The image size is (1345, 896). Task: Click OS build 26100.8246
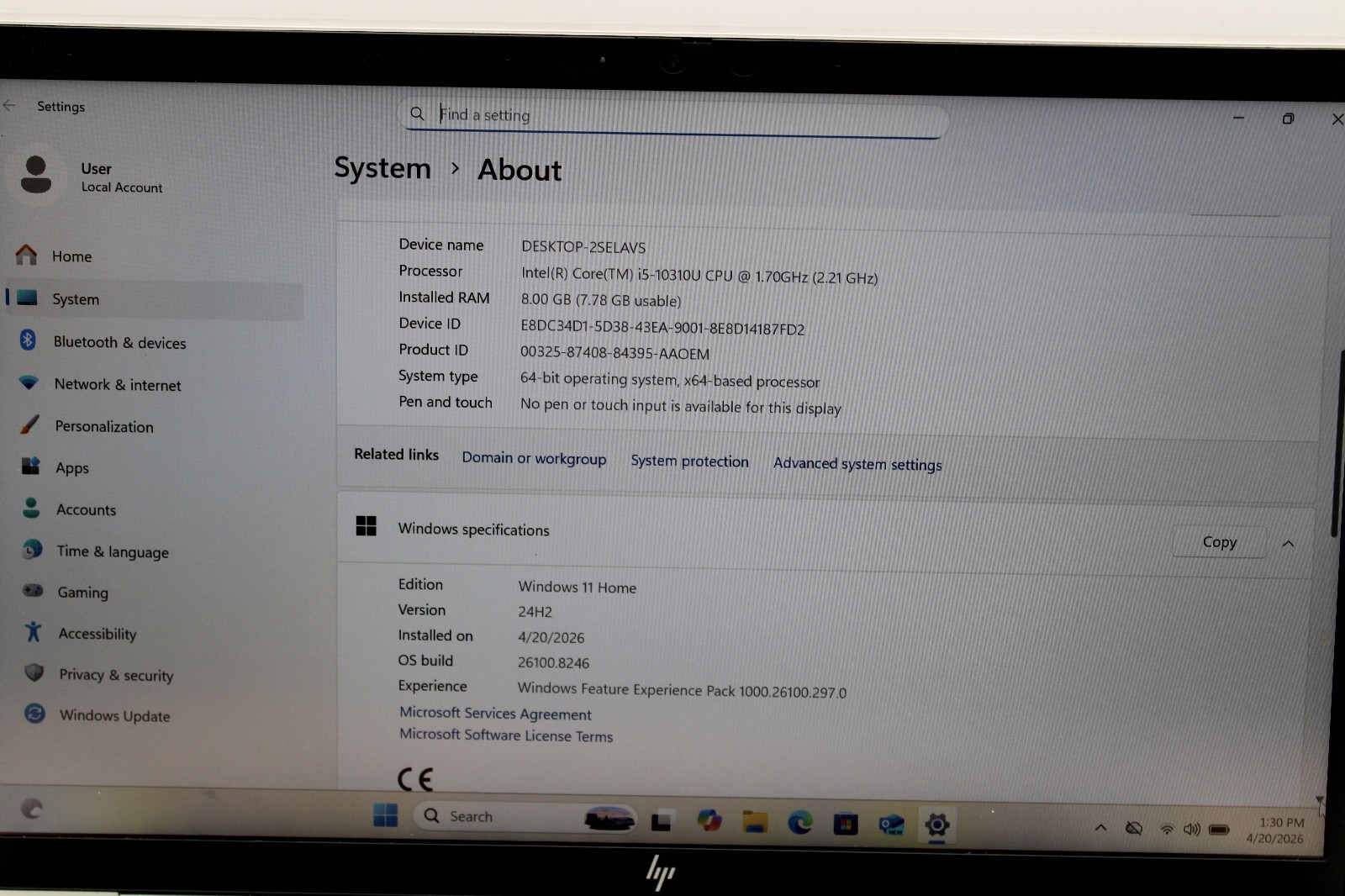(x=553, y=663)
